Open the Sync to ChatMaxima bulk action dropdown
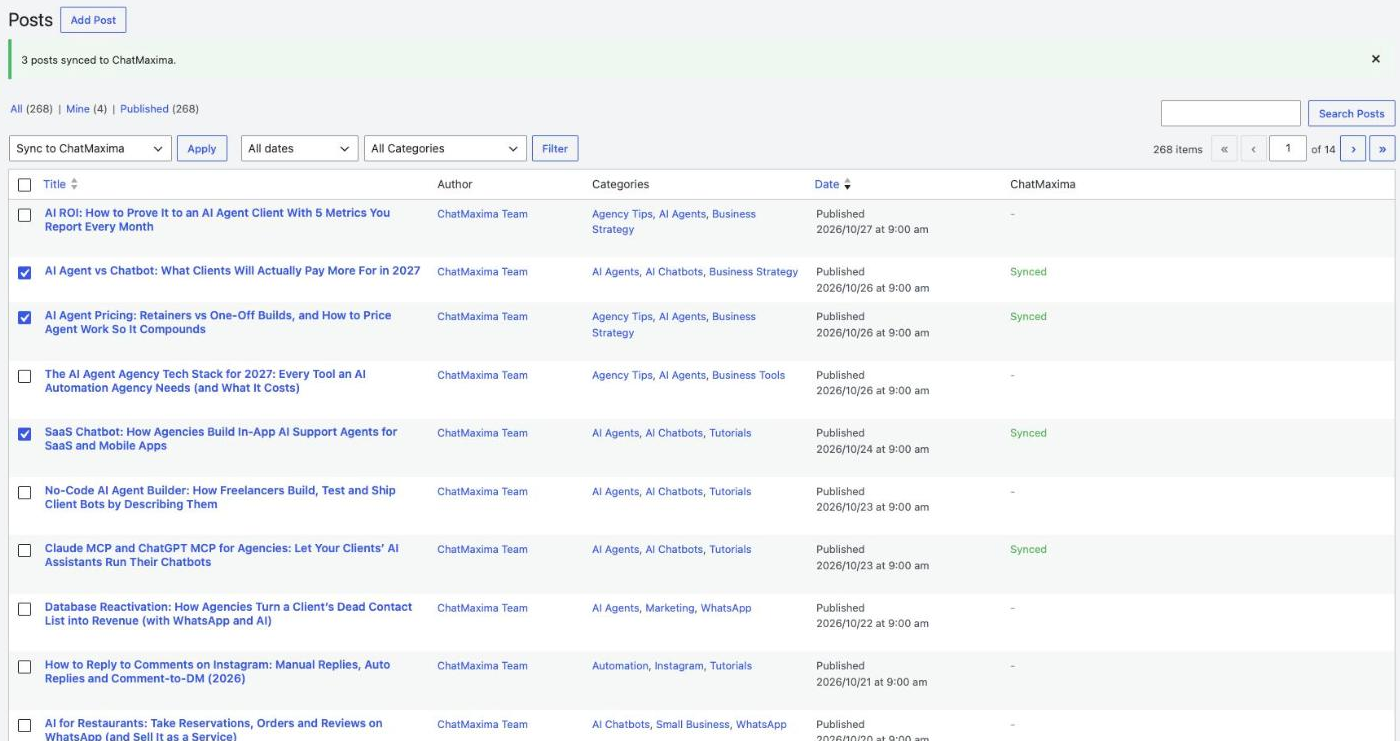The height and width of the screenshot is (741, 1400). tap(90, 148)
